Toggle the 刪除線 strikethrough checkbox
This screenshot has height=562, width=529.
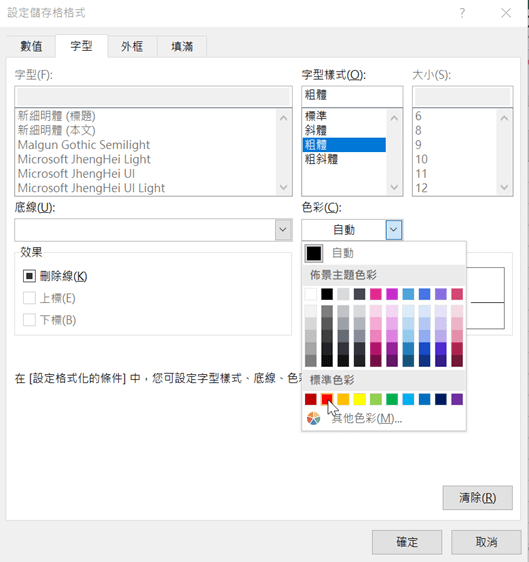pos(29,276)
